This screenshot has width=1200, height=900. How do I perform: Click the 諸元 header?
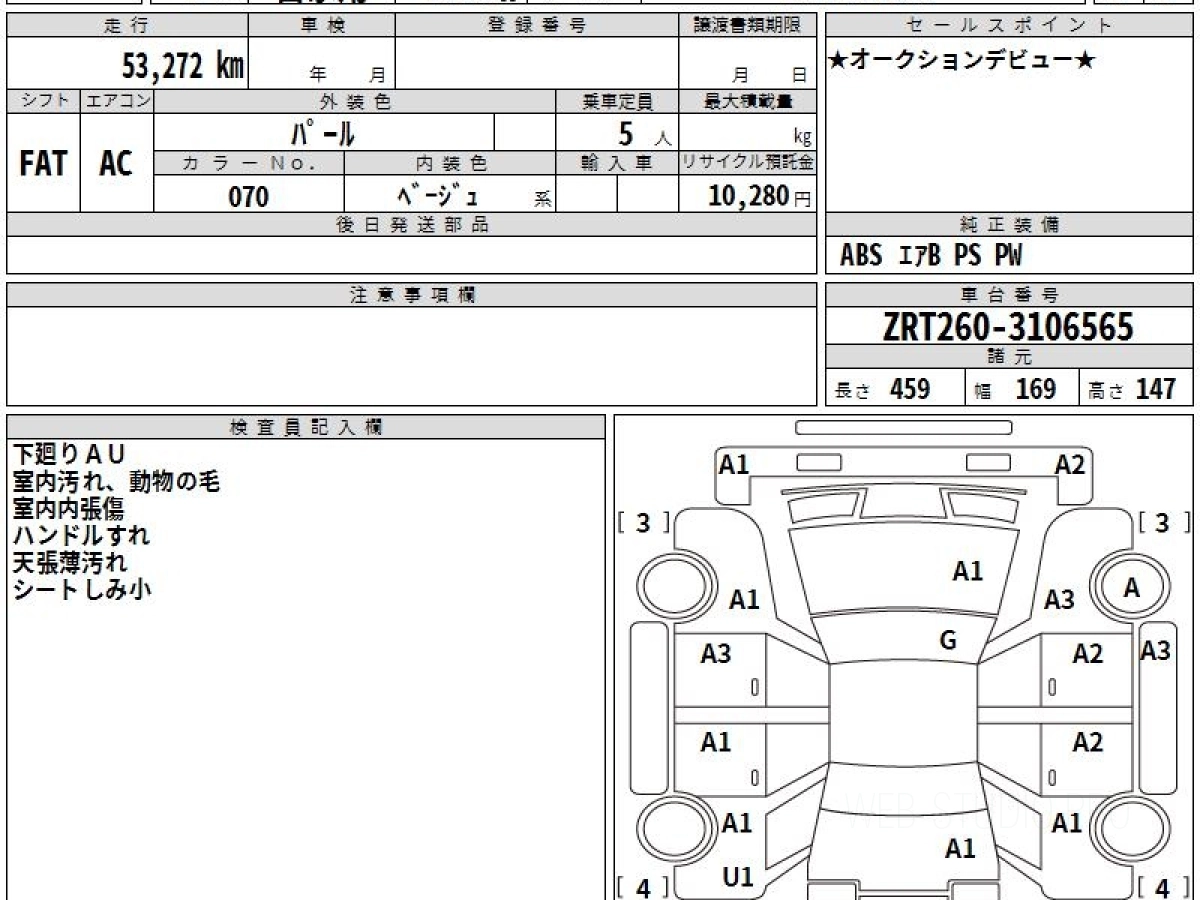[1010, 357]
